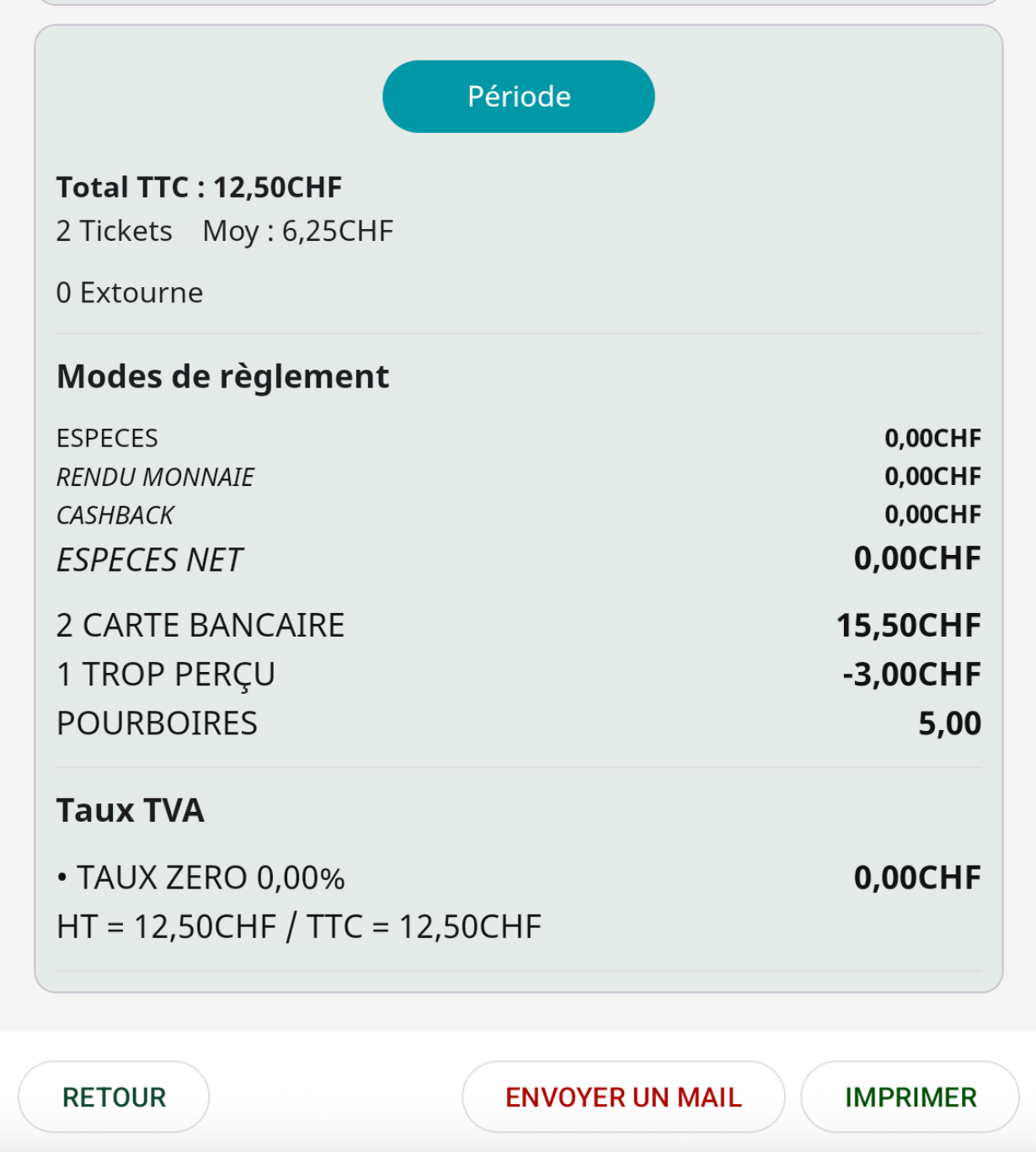The image size is (1036, 1152).
Task: Tap the 1 TROP PERÇU label
Action: 166,675
